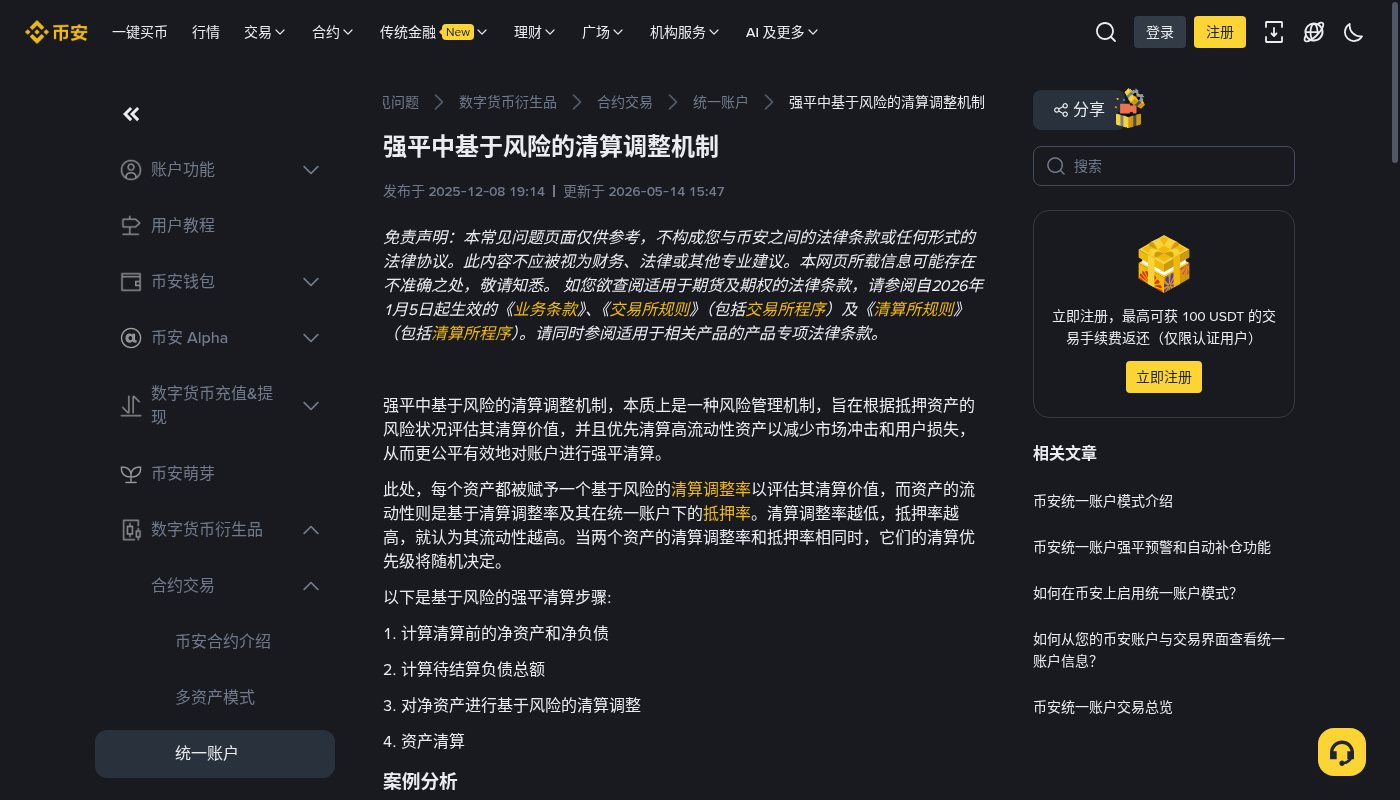Go to 一键买币 page
This screenshot has width=1400, height=800.
pos(140,32)
